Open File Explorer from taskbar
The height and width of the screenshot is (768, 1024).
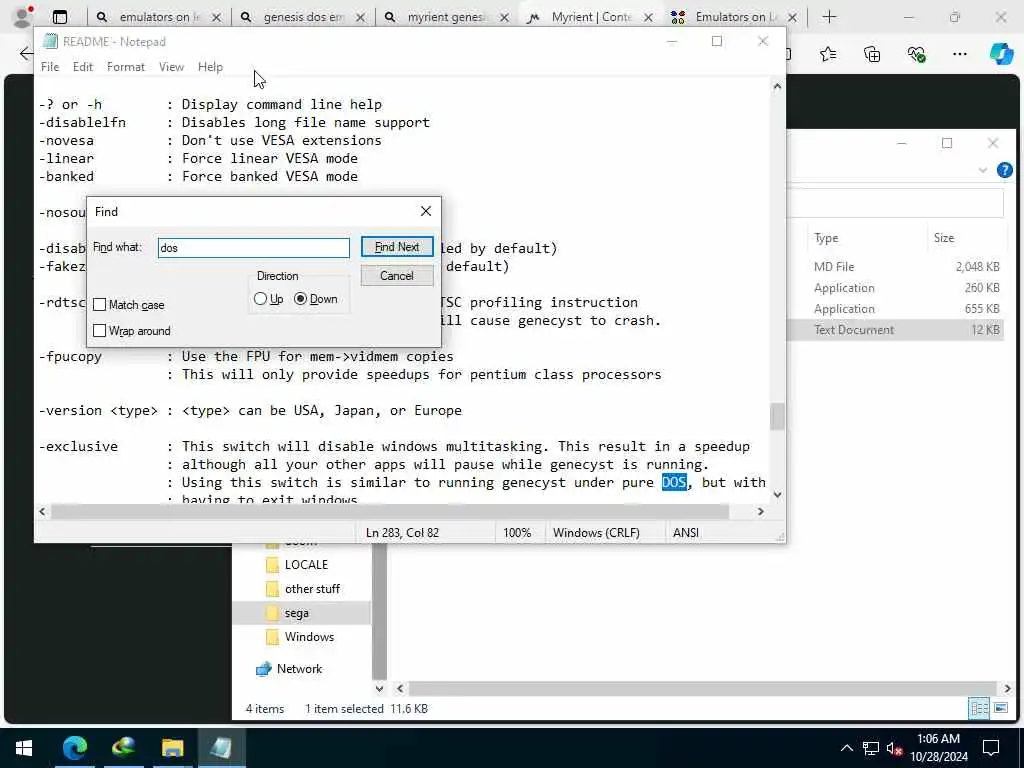[x=172, y=748]
